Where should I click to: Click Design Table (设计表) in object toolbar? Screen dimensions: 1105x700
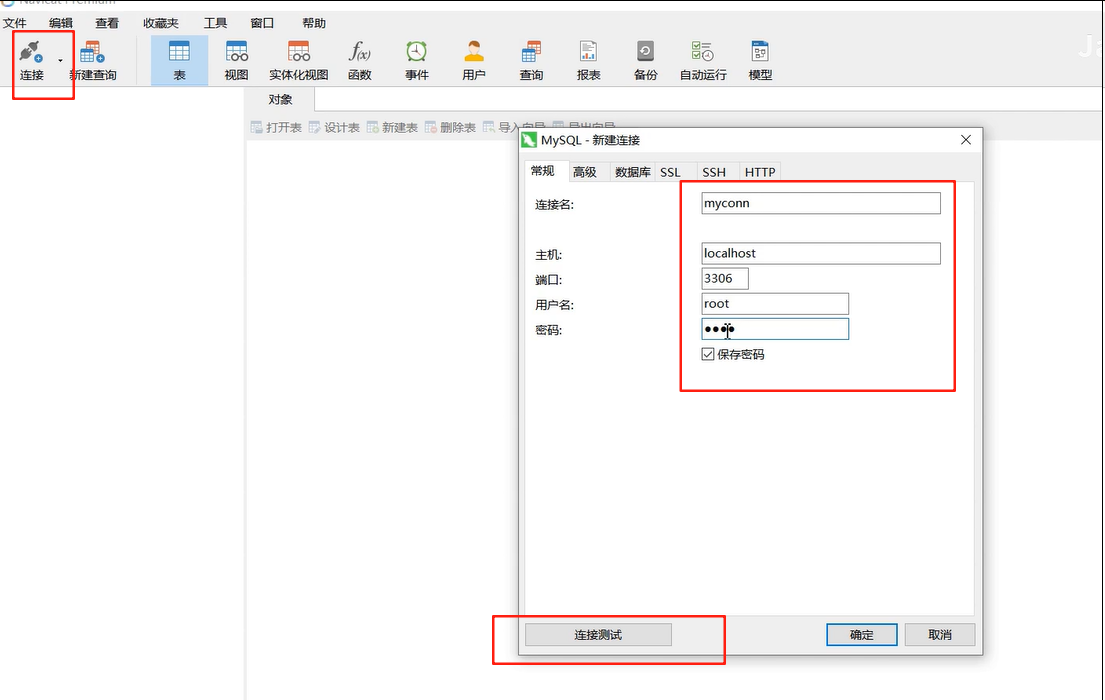coord(334,128)
